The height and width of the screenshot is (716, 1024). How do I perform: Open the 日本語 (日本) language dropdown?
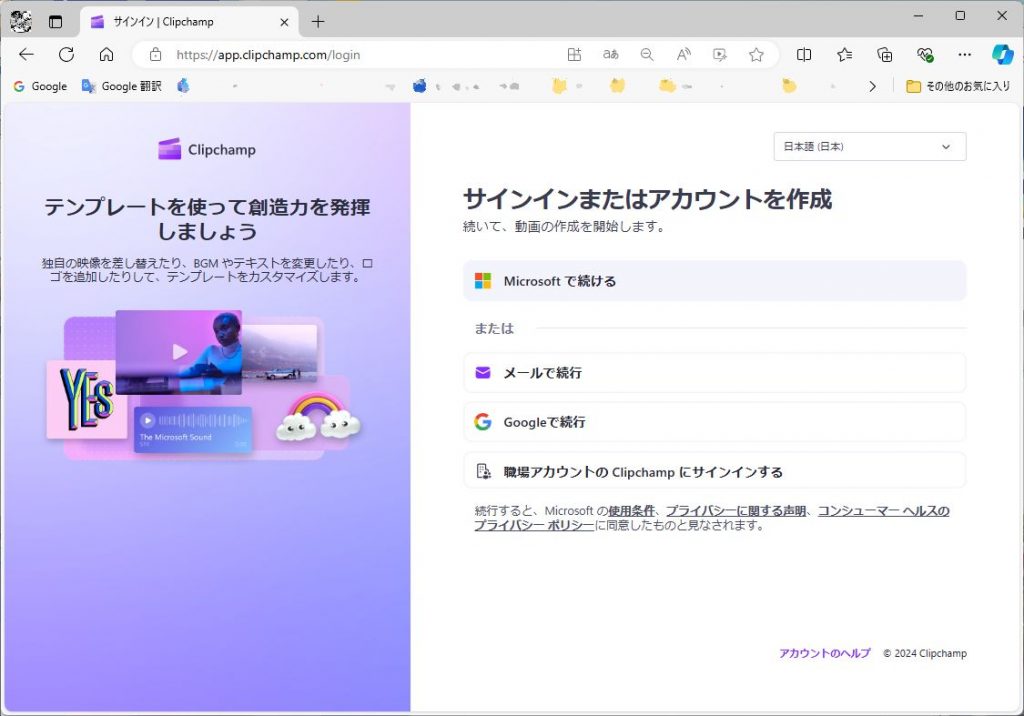pyautogui.click(x=870, y=146)
